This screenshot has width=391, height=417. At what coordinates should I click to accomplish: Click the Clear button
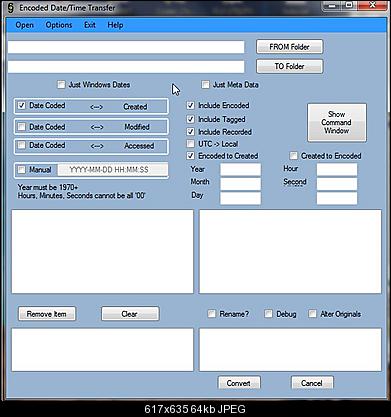(x=130, y=314)
